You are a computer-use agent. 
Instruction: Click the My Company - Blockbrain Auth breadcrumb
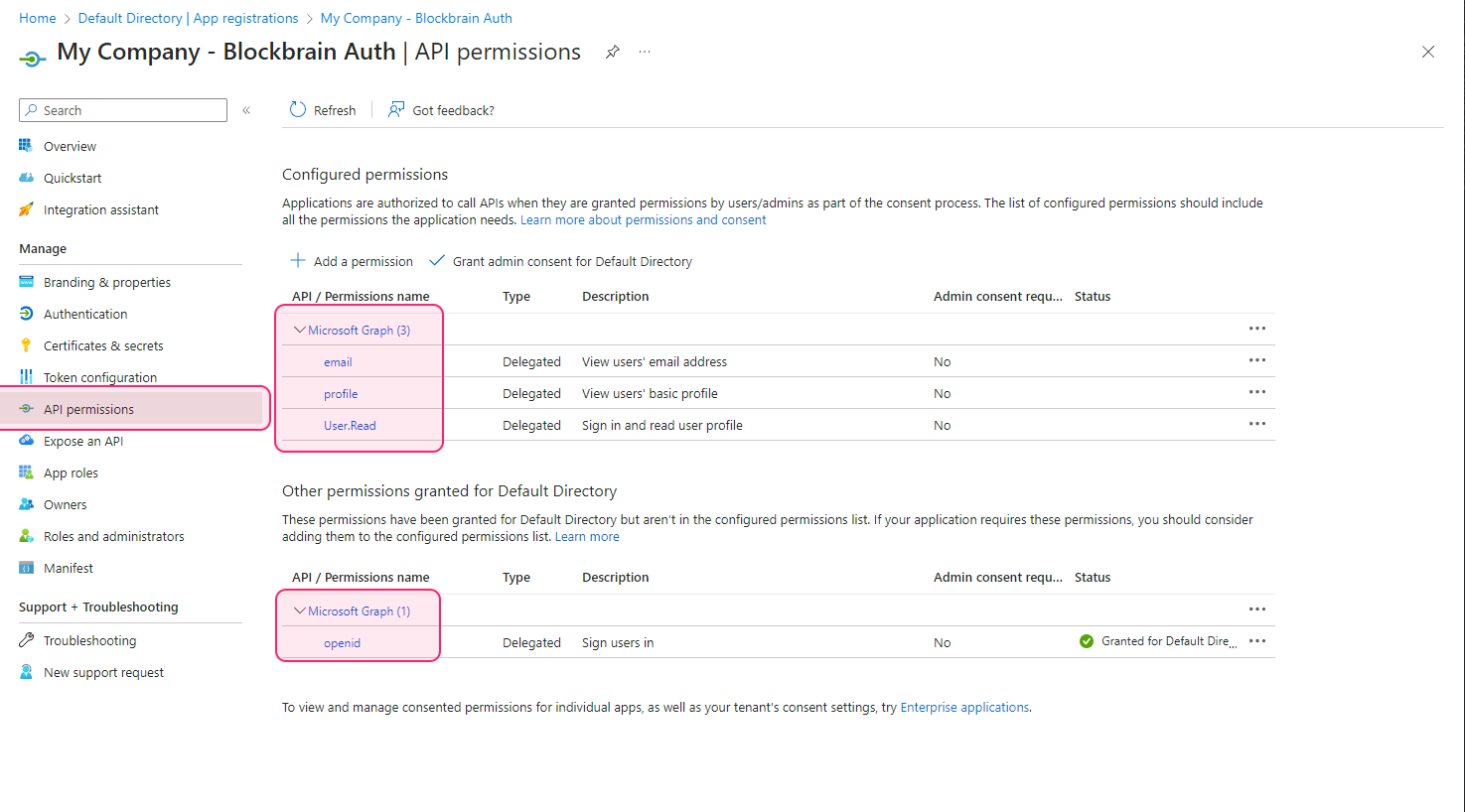point(416,18)
